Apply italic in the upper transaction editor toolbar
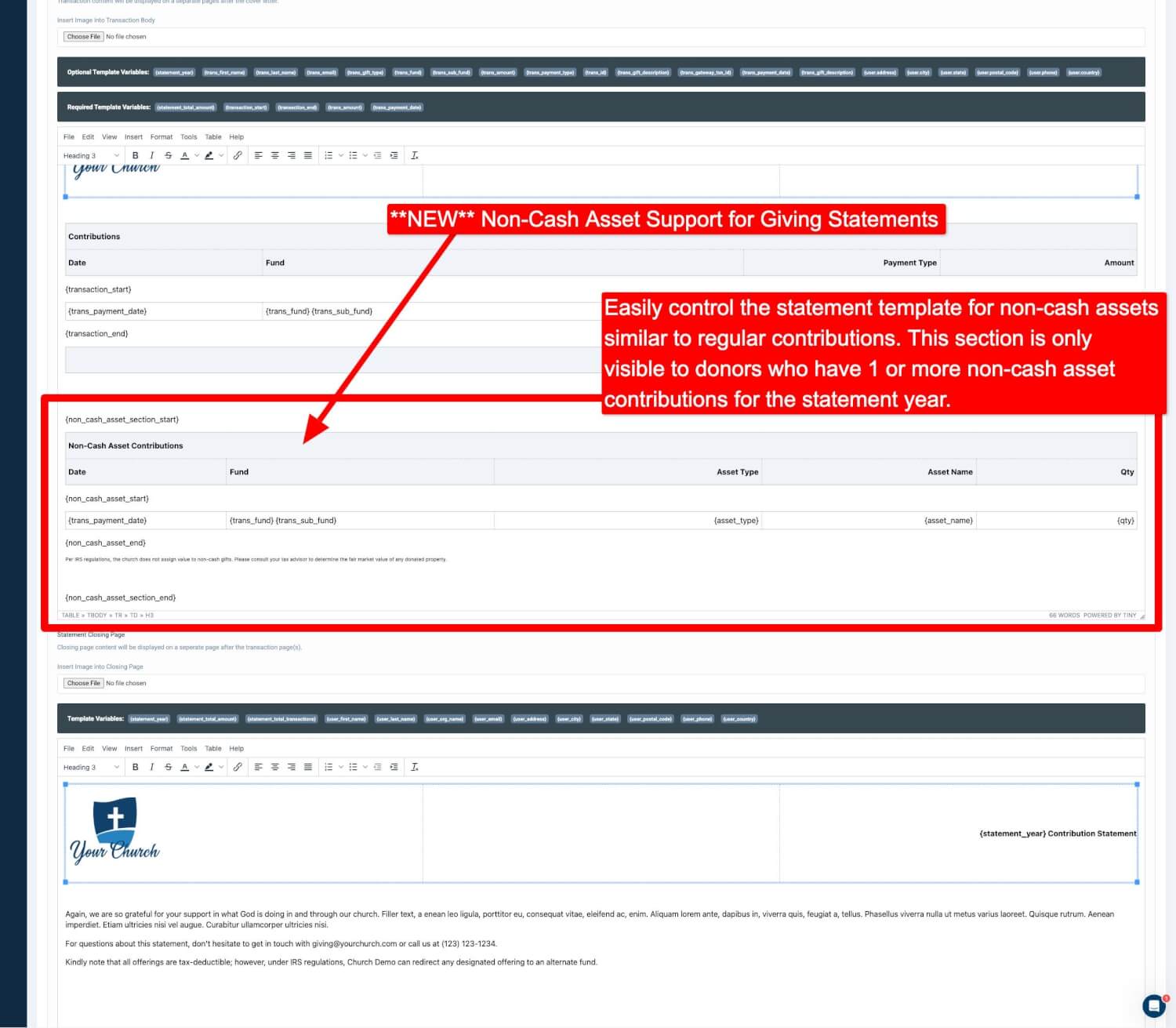 (151, 155)
